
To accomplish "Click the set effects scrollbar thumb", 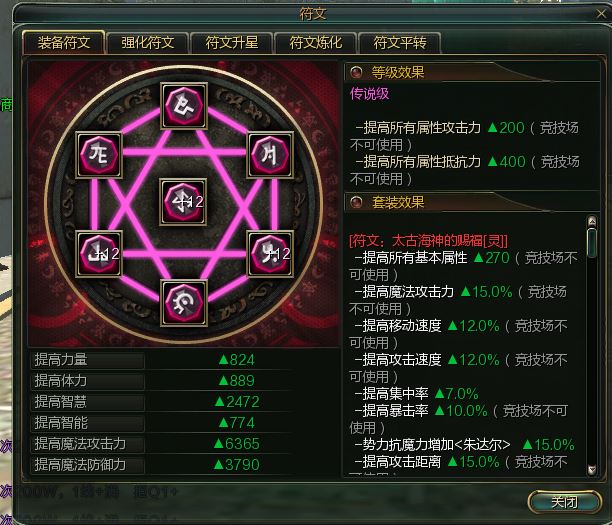I will tap(592, 243).
